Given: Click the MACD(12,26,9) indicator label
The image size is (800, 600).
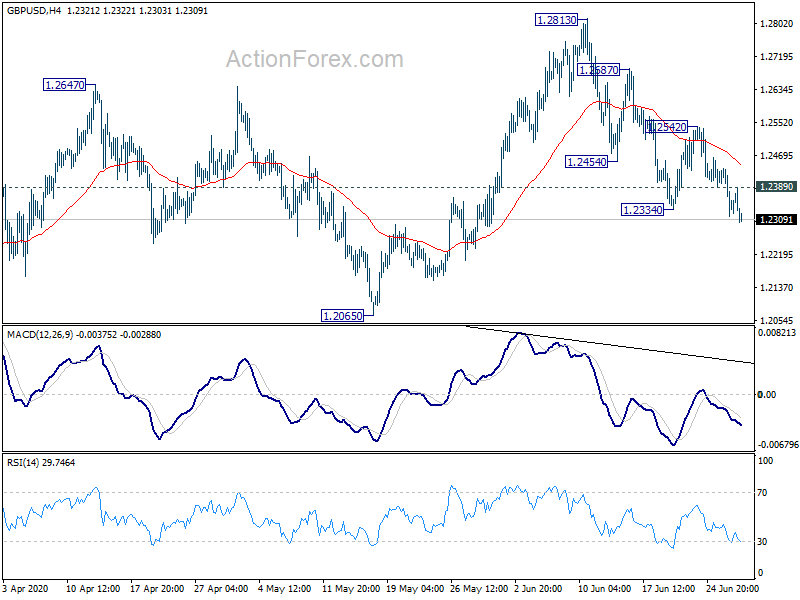Looking at the screenshot, I should [x=40, y=335].
